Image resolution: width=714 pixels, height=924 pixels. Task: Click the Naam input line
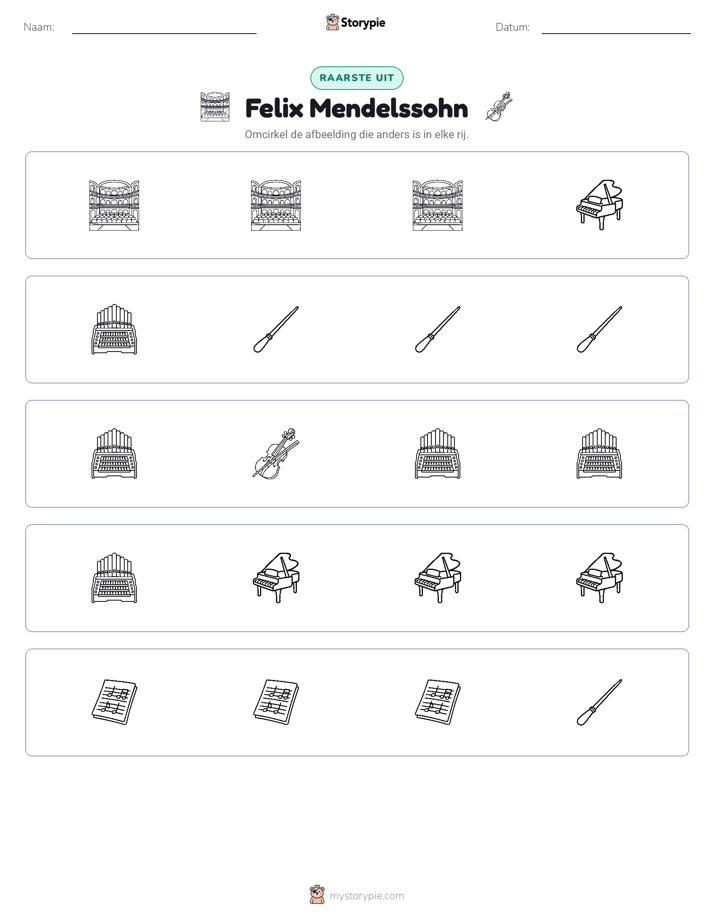click(164, 28)
